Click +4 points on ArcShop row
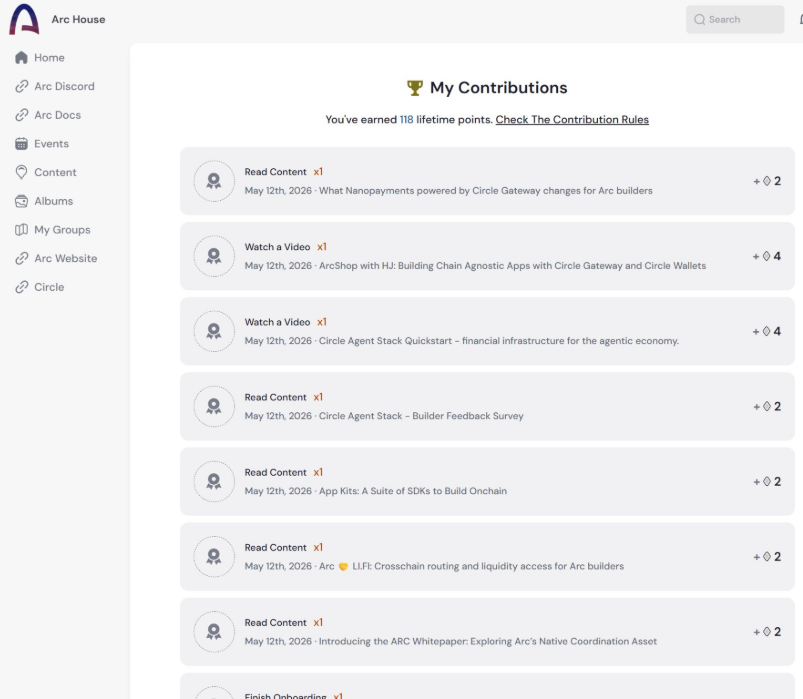The width and height of the screenshot is (803, 699). coord(767,256)
